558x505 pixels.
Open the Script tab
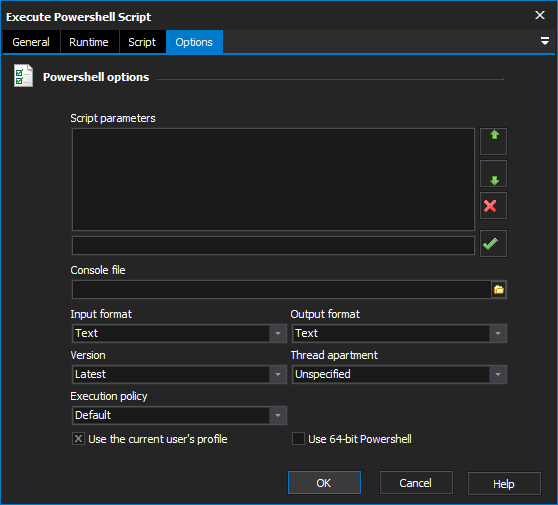click(x=142, y=42)
